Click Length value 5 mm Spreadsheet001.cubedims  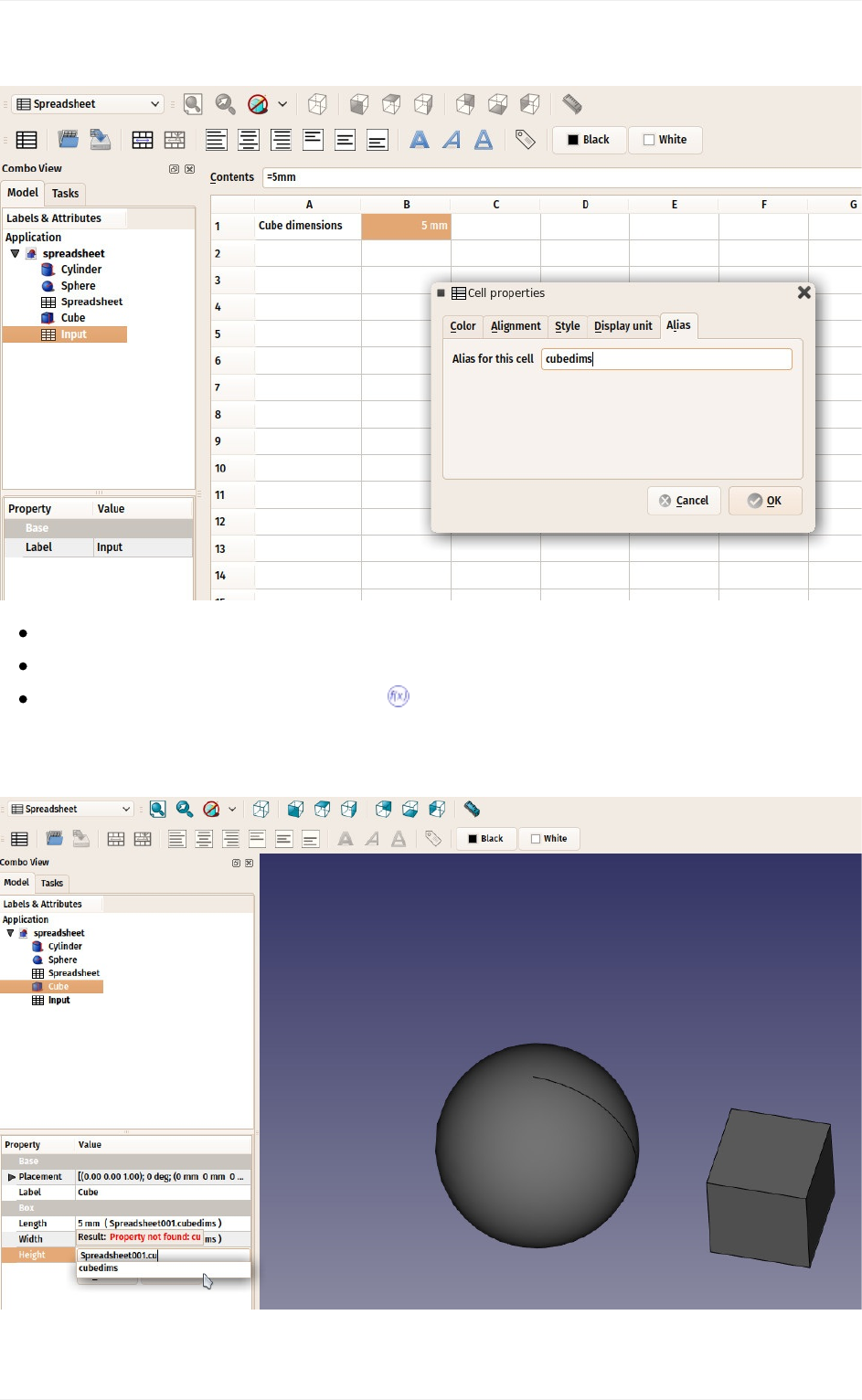point(163,1224)
